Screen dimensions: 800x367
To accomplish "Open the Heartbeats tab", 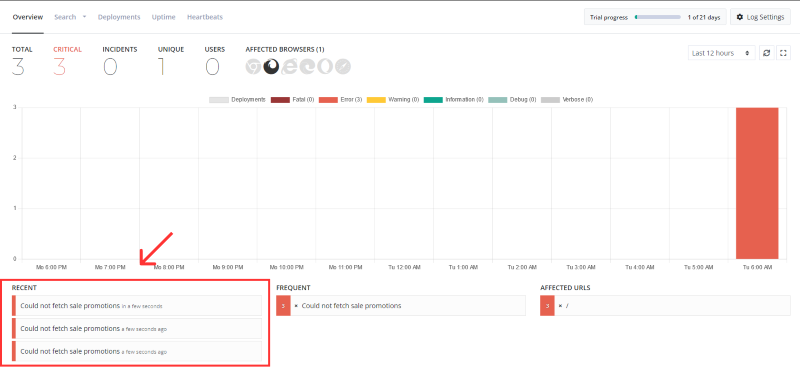I will tap(205, 17).
